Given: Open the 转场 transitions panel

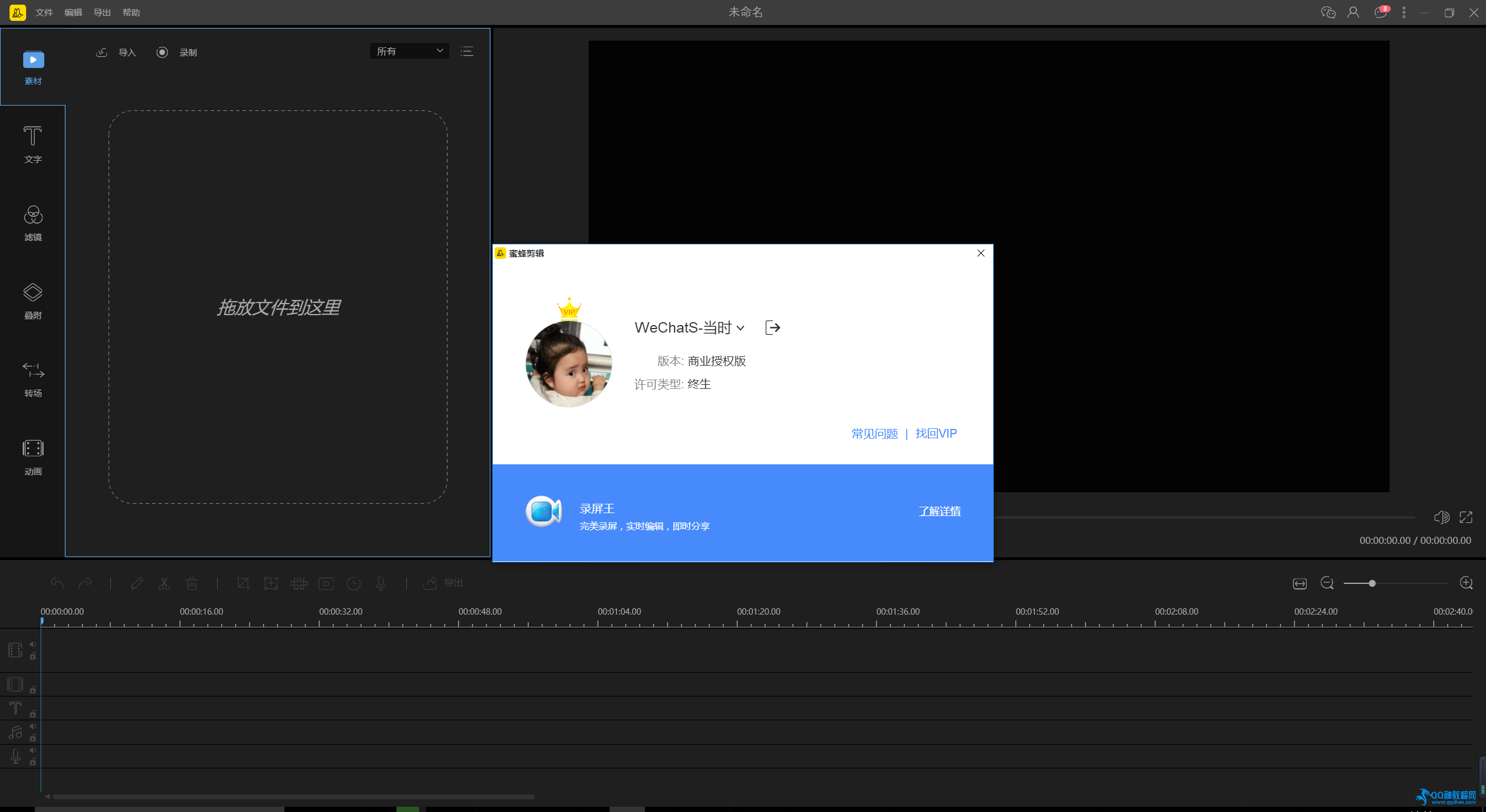Looking at the screenshot, I should pos(33,379).
